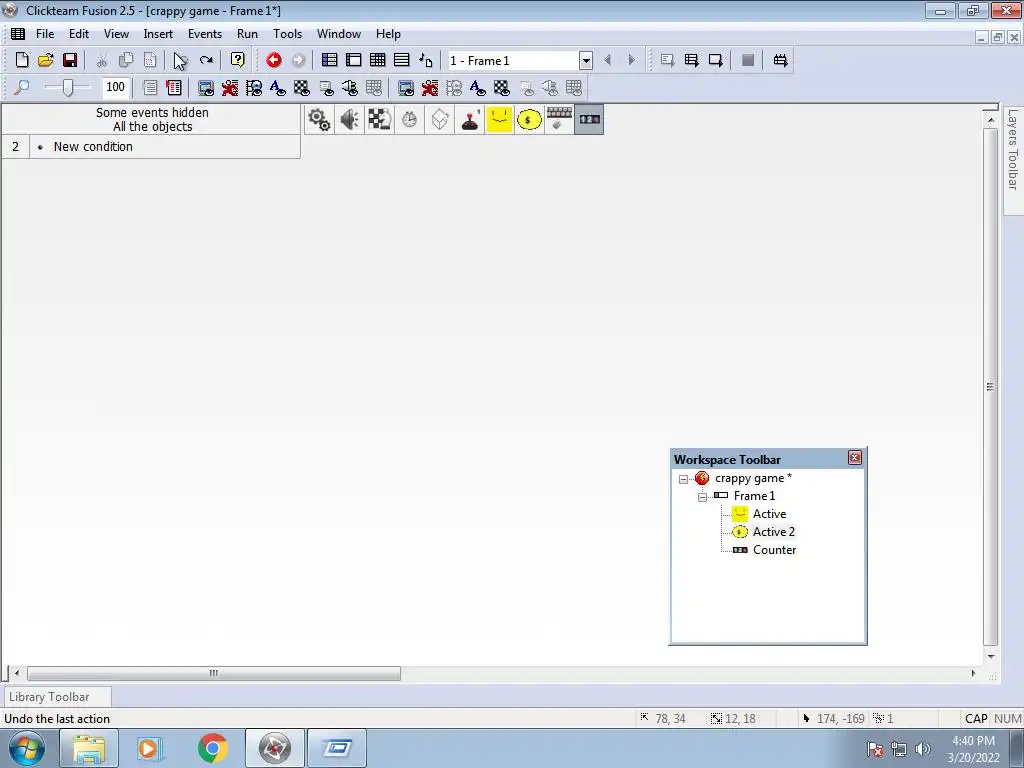Select Active 2 in Workspace tree
Viewport: 1024px width, 768px height.
pos(773,532)
